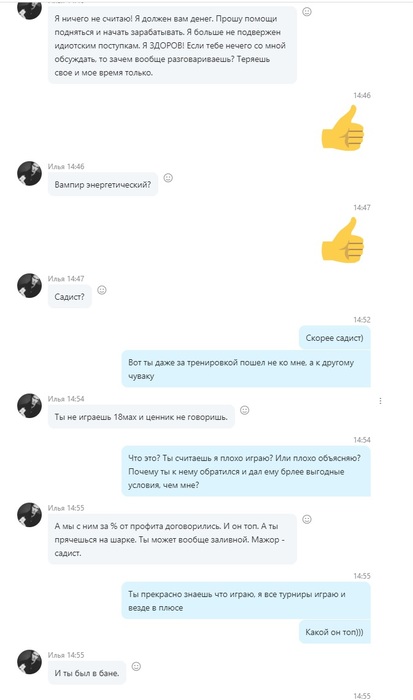Click avatar next to "И ты был в бане."
The width and height of the screenshot is (413, 700).
[x=29, y=662]
